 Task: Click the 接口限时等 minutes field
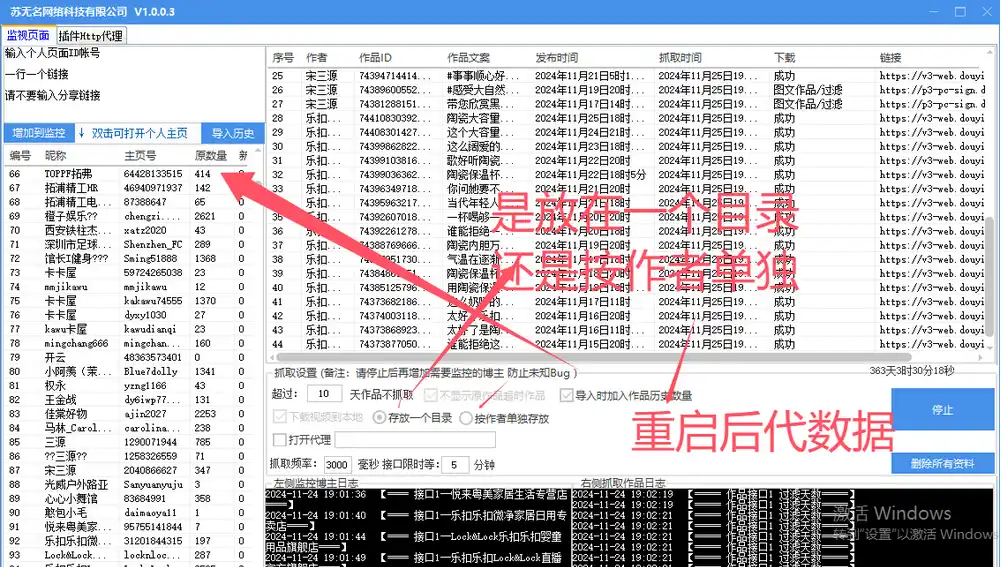454,465
